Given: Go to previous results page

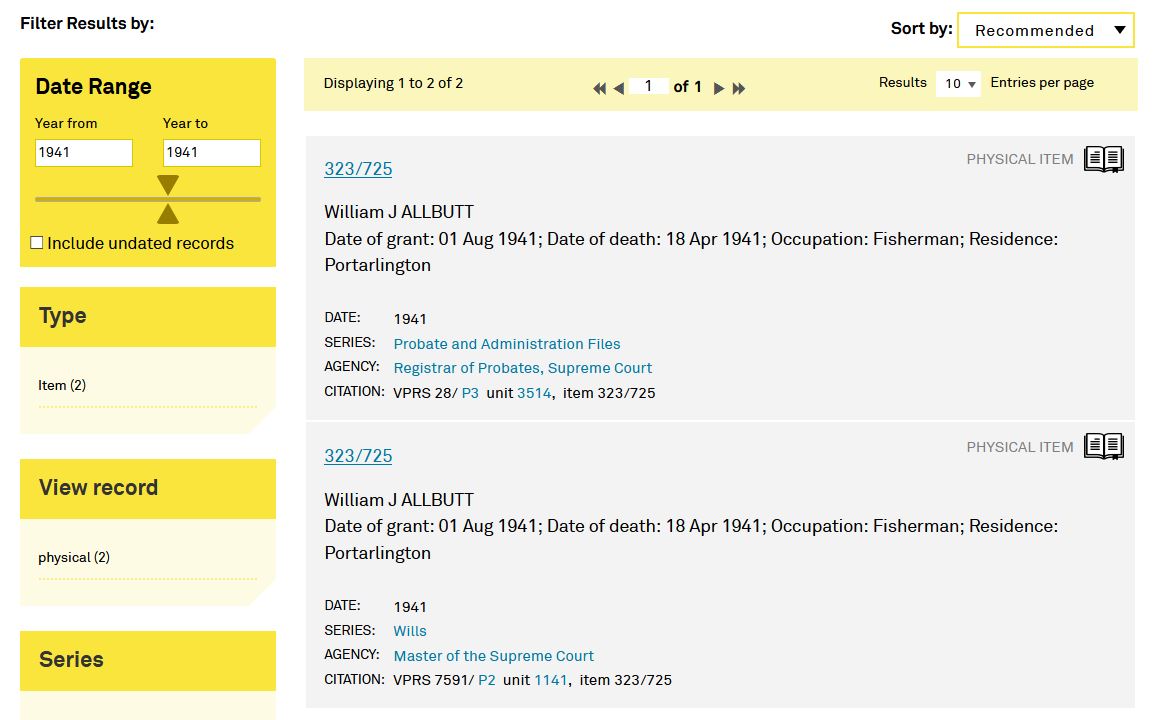Looking at the screenshot, I should [619, 88].
